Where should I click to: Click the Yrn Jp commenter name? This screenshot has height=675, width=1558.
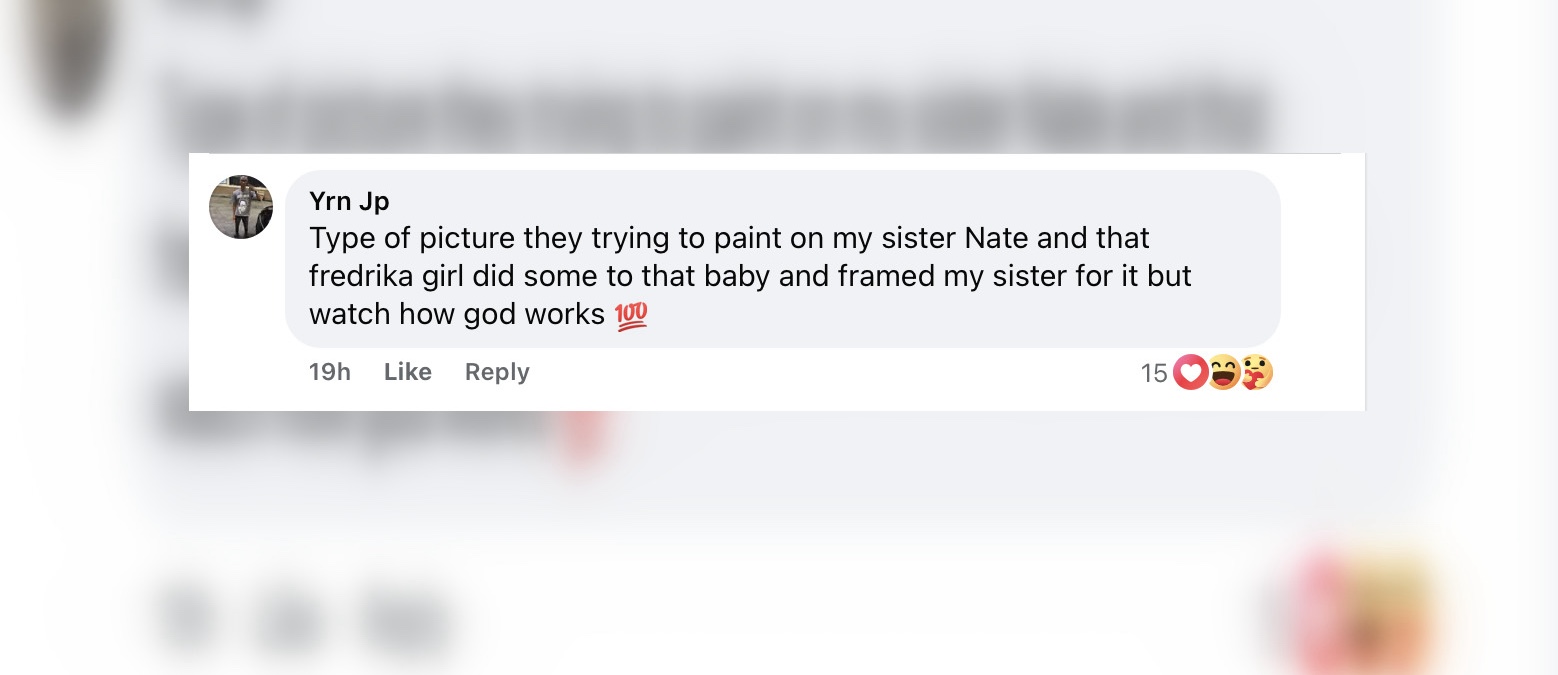[x=349, y=201]
